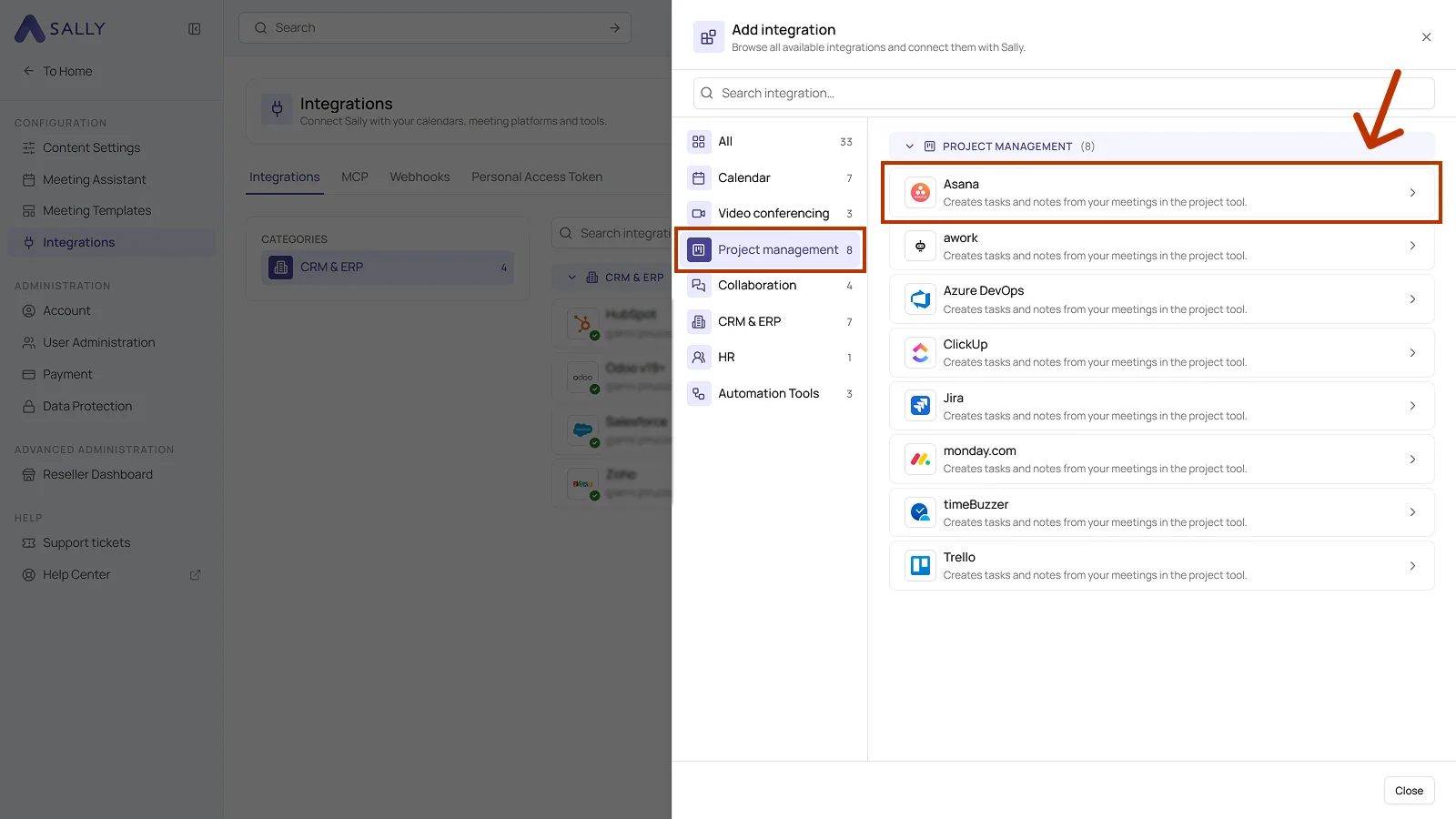Click the Trello app icon
The image size is (1456, 819).
pyautogui.click(x=920, y=566)
